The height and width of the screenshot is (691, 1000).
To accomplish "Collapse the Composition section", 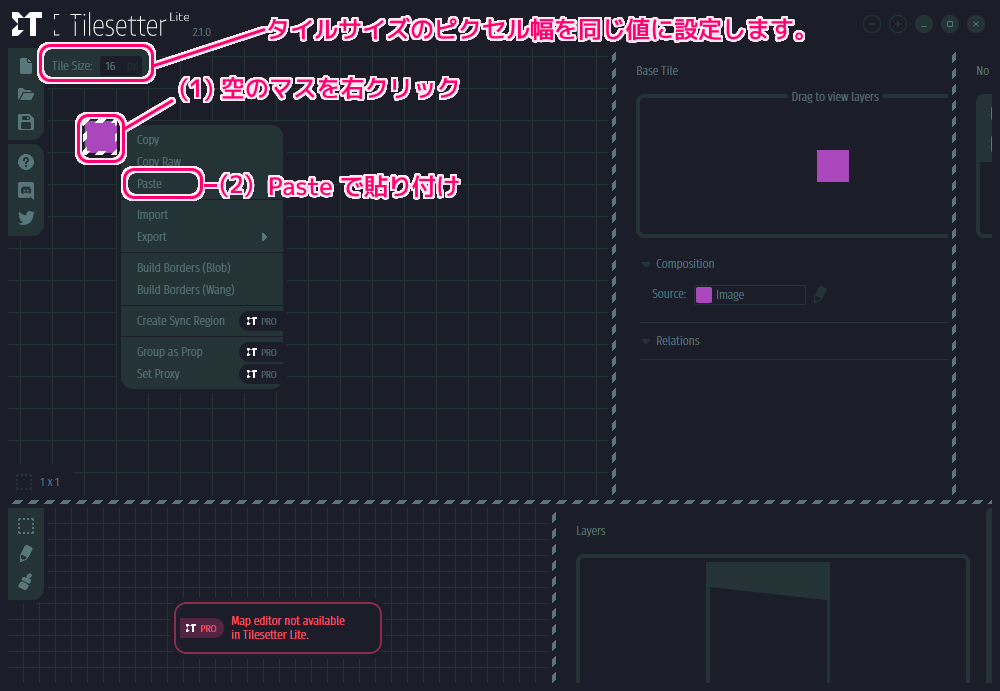I will coord(645,264).
